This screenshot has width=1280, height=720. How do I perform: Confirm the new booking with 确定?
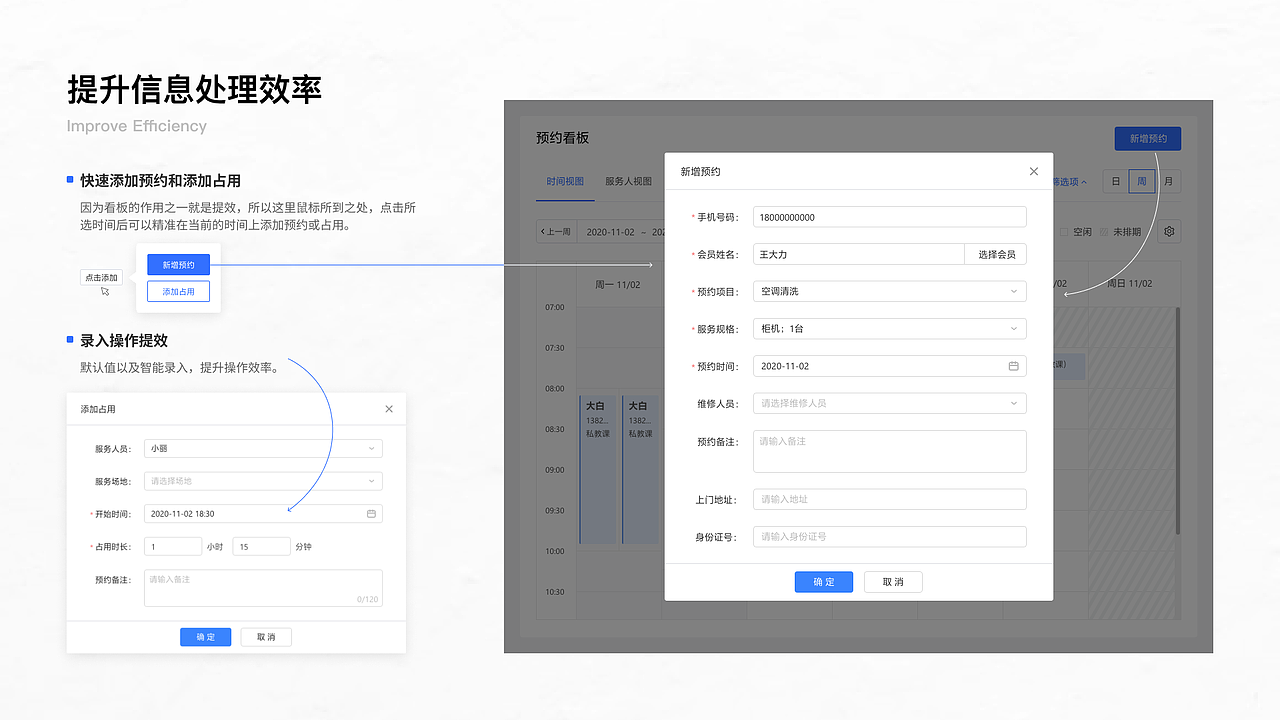pyautogui.click(x=823, y=581)
